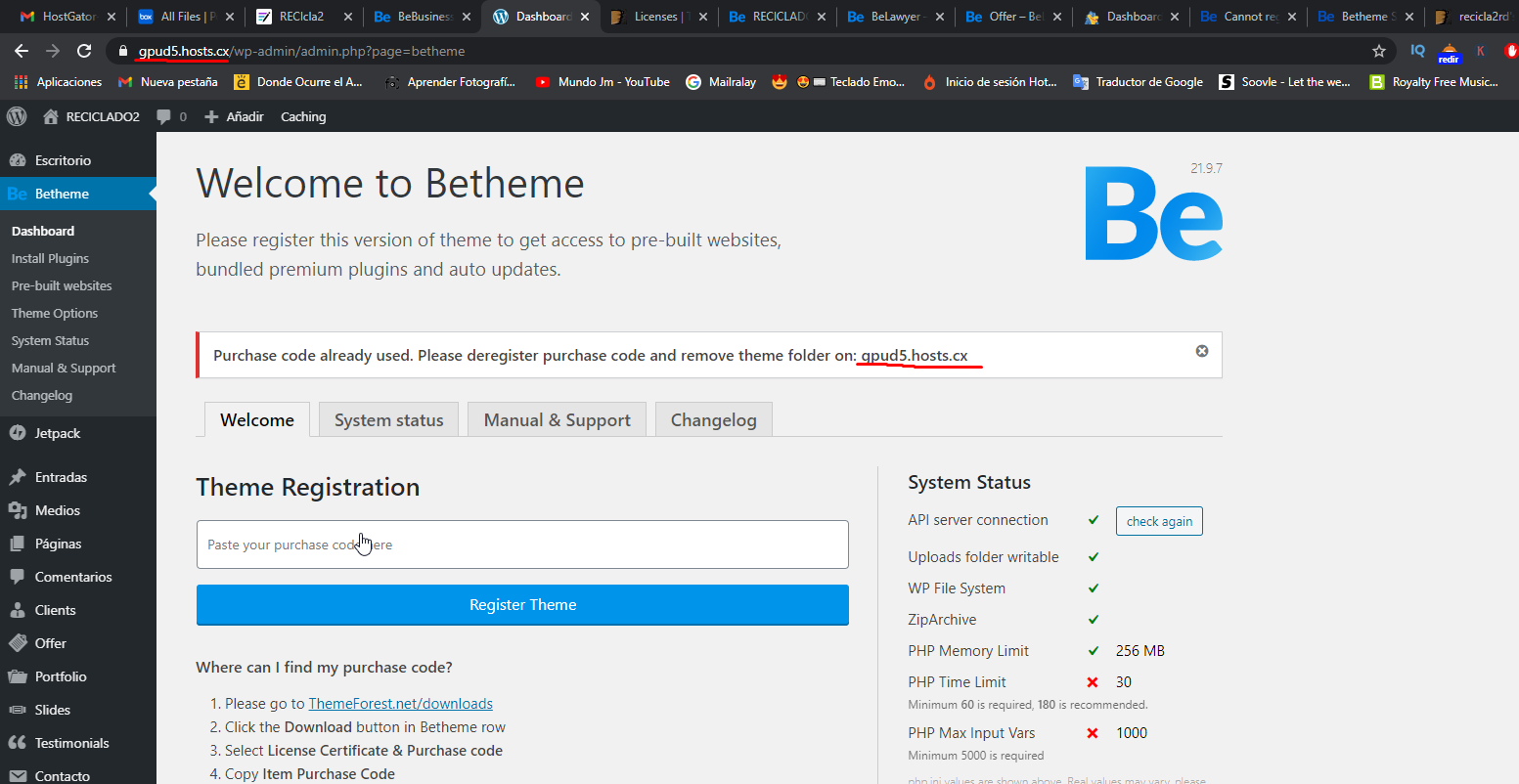Open System Status sidebar submenu
Image resolution: width=1519 pixels, height=784 pixels.
[50, 340]
